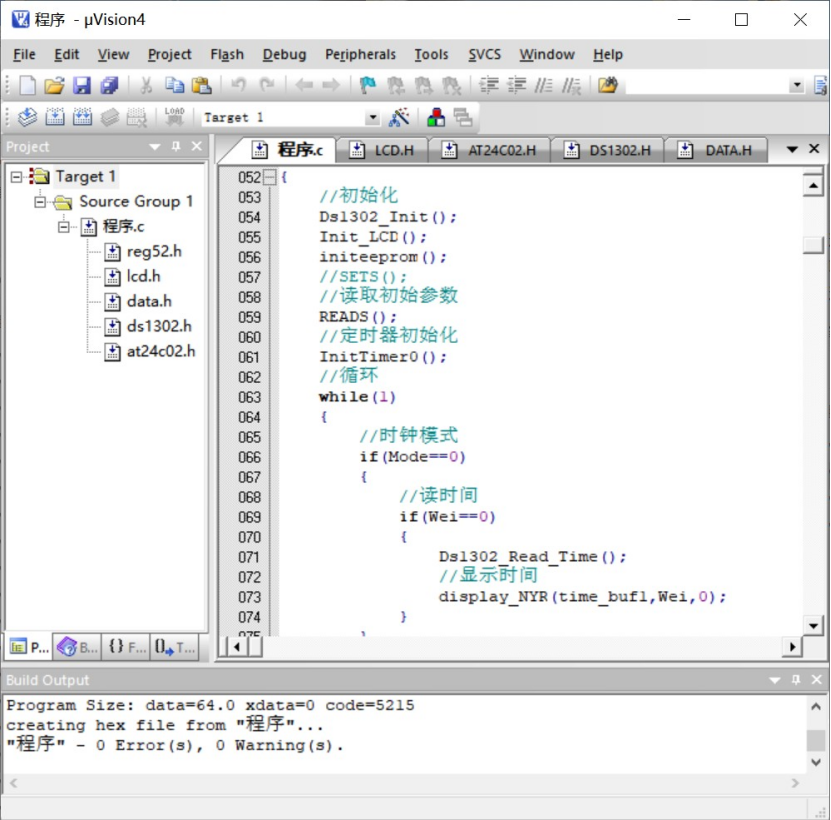Click editor scroll down arrow
This screenshot has height=820, width=831.
[x=813, y=626]
